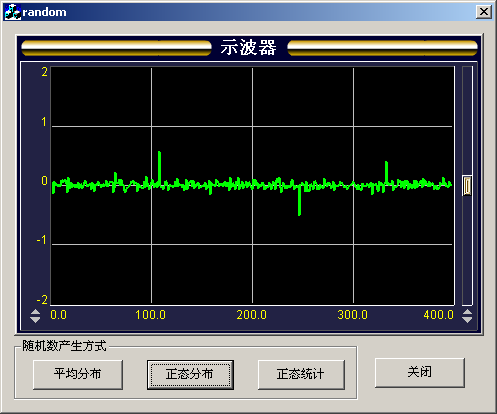497x414 pixels.
Task: Click the vertical slider thumb right of the plot
Action: (x=467, y=186)
